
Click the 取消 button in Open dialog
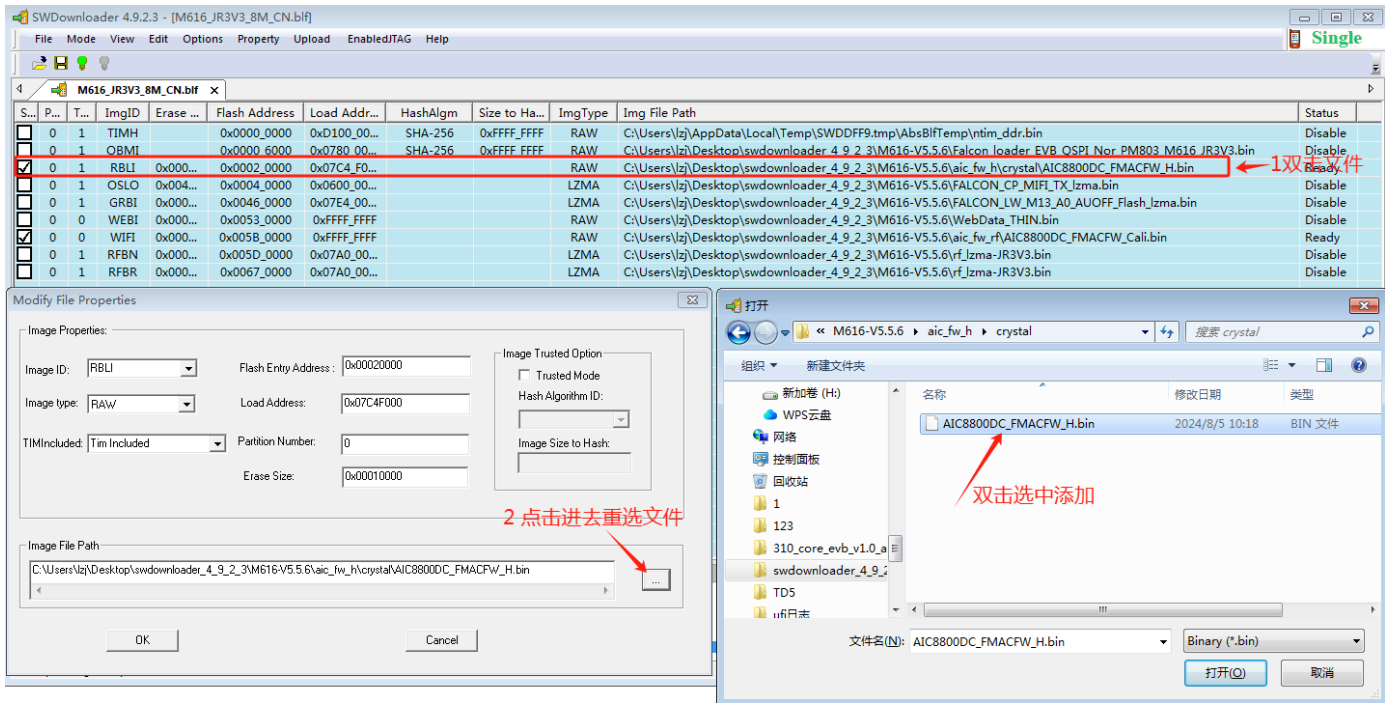pyautogui.click(x=1322, y=673)
